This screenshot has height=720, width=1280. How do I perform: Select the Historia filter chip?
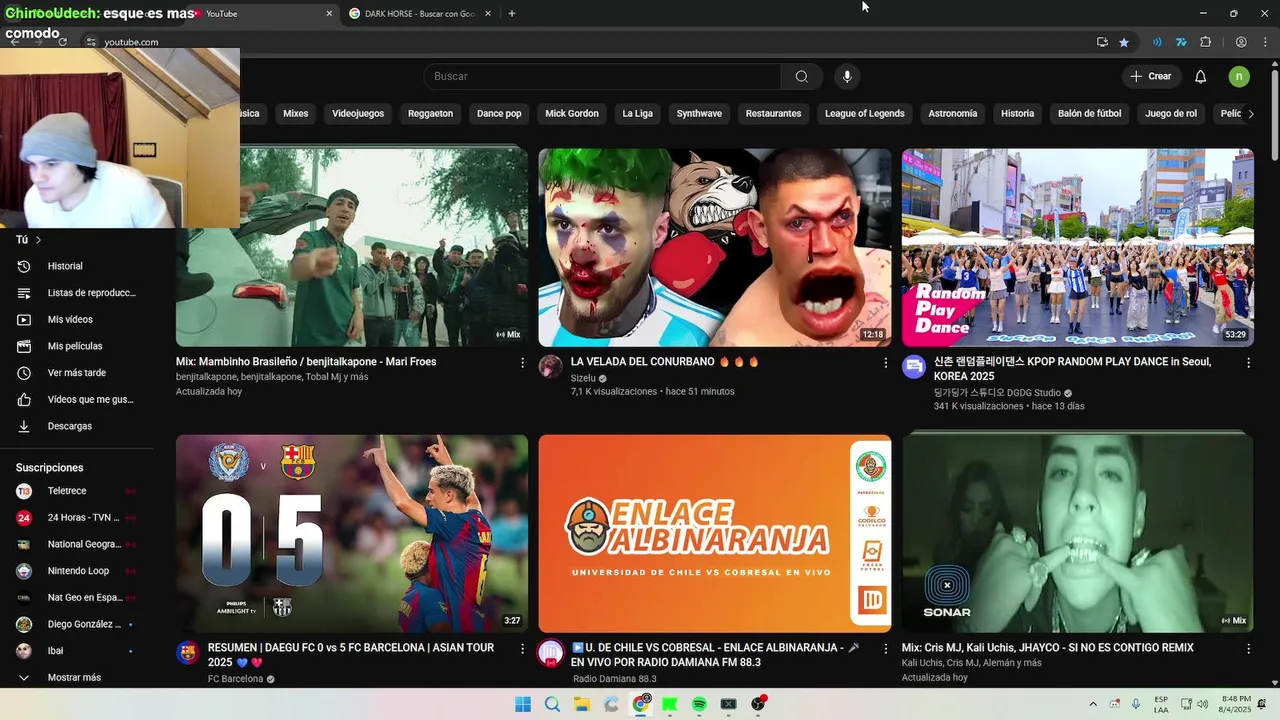tap(1017, 113)
